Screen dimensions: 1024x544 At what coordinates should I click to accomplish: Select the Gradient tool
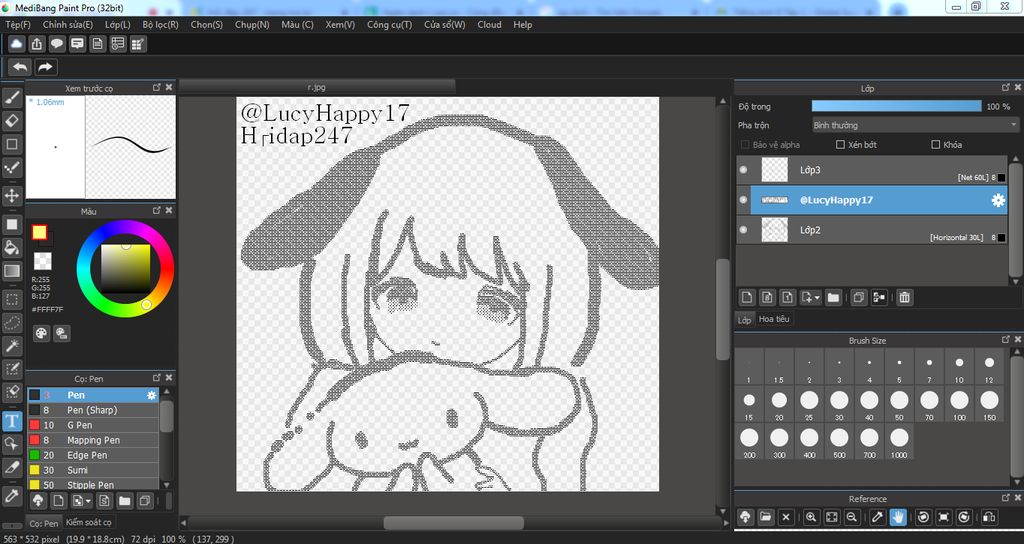pos(12,270)
